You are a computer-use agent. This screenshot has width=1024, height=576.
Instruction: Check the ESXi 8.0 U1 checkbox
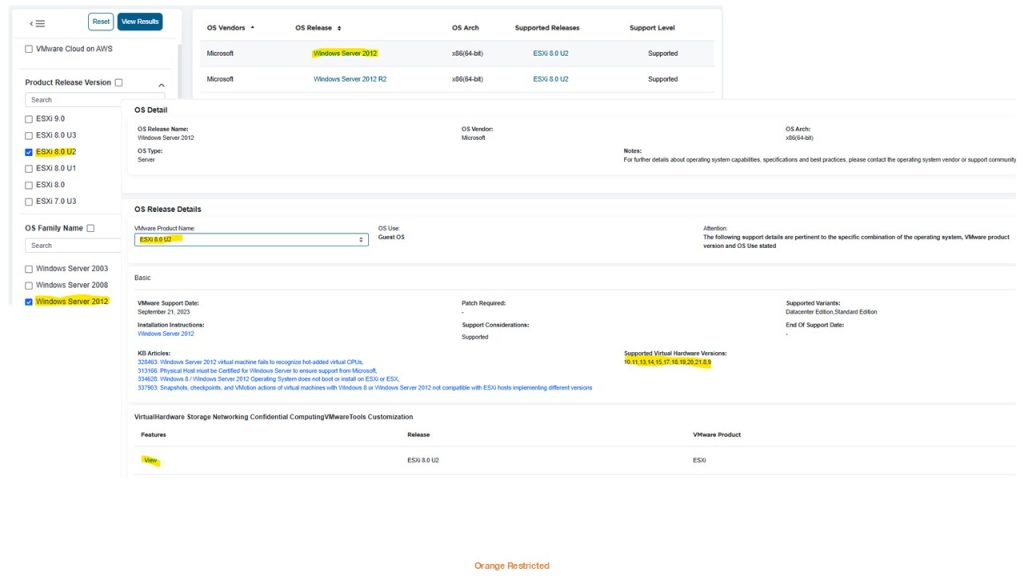point(29,168)
